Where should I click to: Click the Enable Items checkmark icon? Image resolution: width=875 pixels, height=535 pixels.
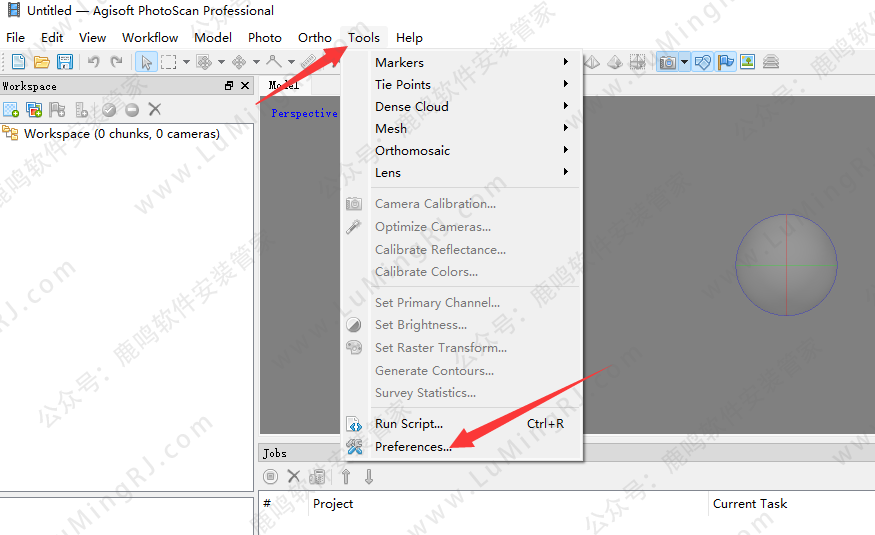pyautogui.click(x=109, y=110)
